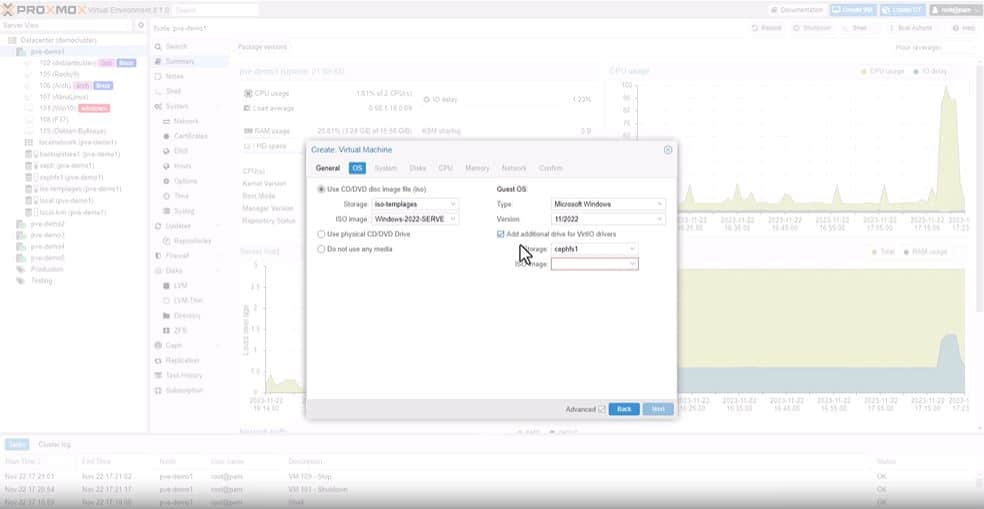Open the Server View gear settings icon
The height and width of the screenshot is (509, 984).
click(141, 25)
